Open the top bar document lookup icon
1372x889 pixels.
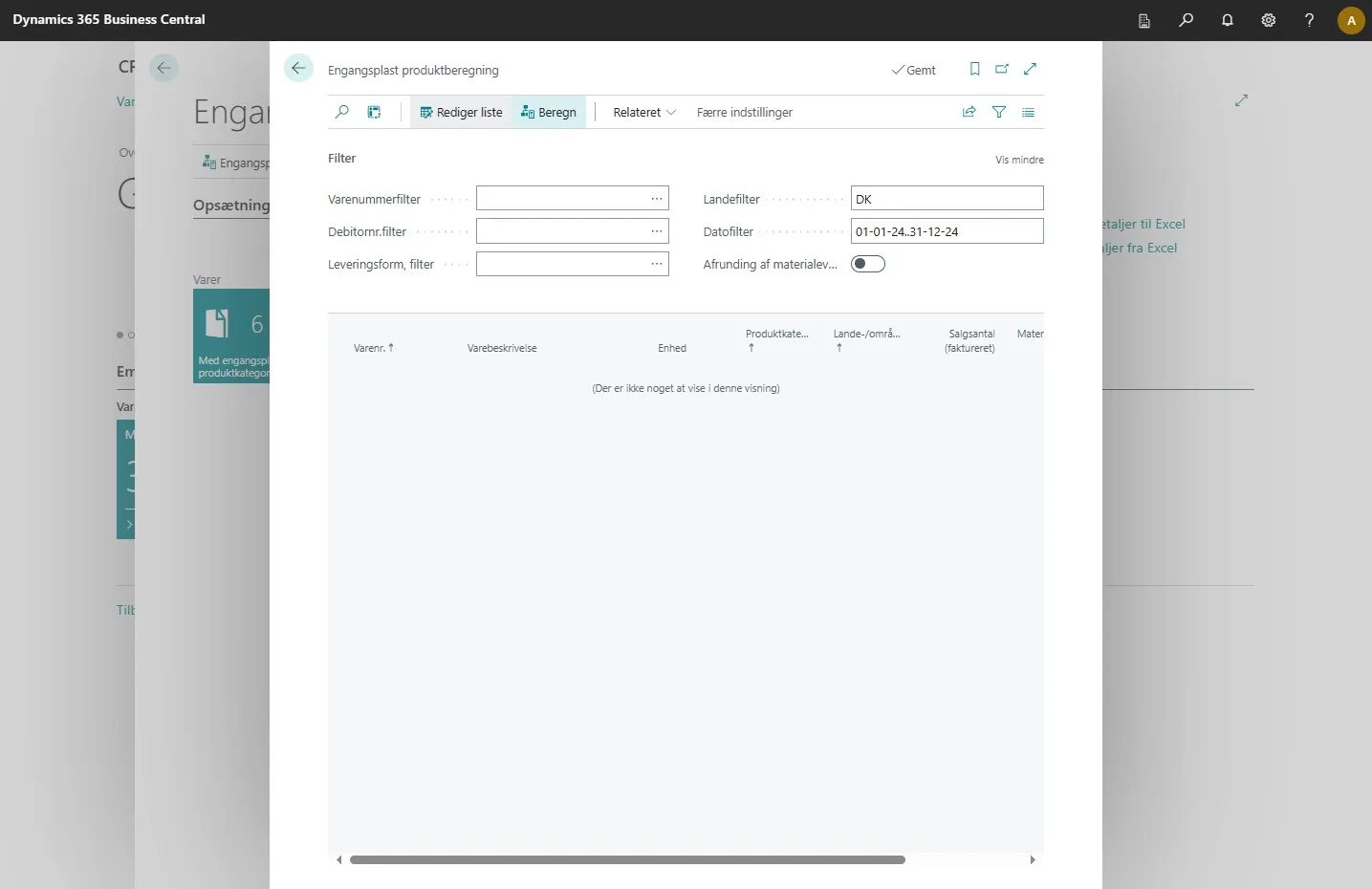[1144, 20]
